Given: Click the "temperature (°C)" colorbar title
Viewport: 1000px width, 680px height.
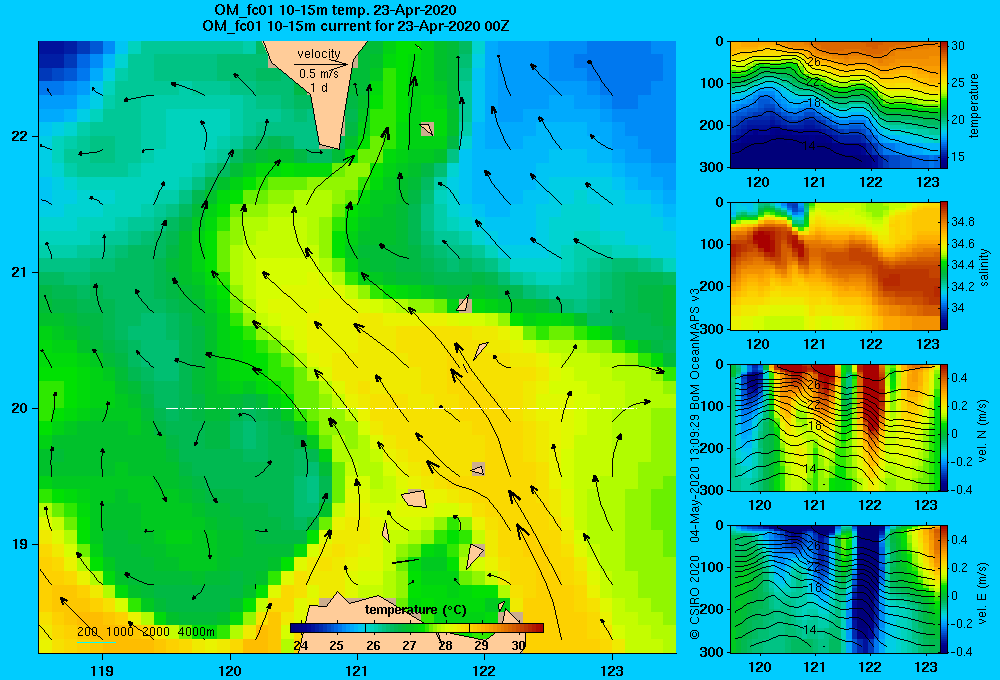Looking at the screenshot, I should coord(415,610).
